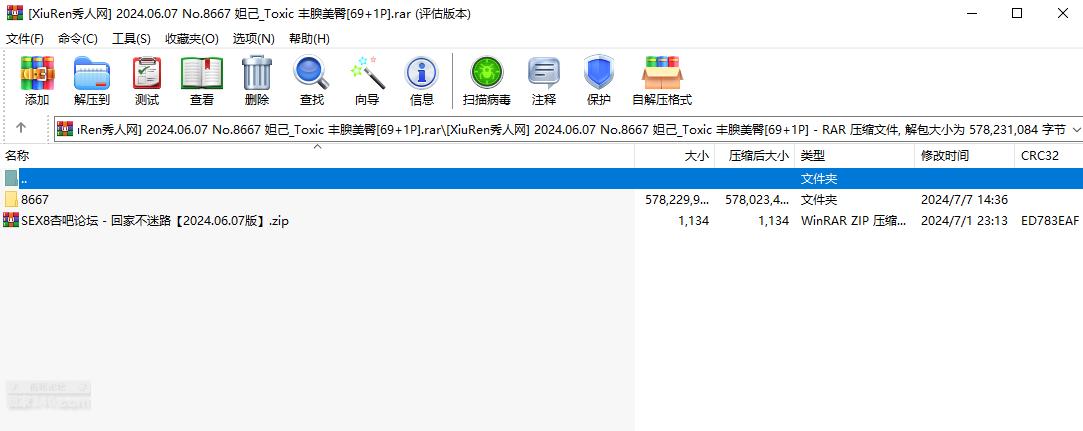The image size is (1083, 431).
Task: Run the 测试 (Test) archive tool
Action: tap(146, 73)
